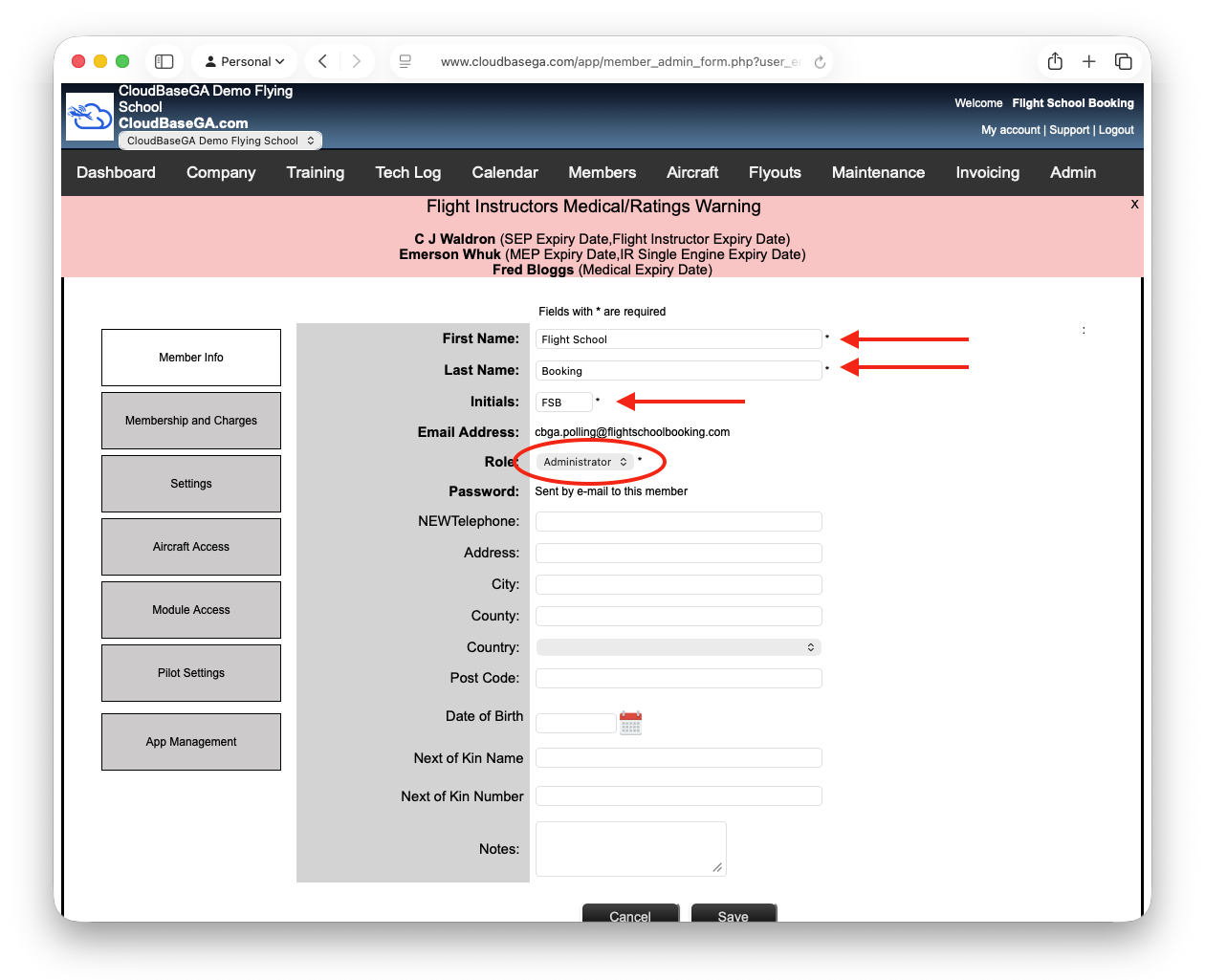This screenshot has width=1205, height=980.
Task: Click the Logout link
Action: click(x=1116, y=130)
